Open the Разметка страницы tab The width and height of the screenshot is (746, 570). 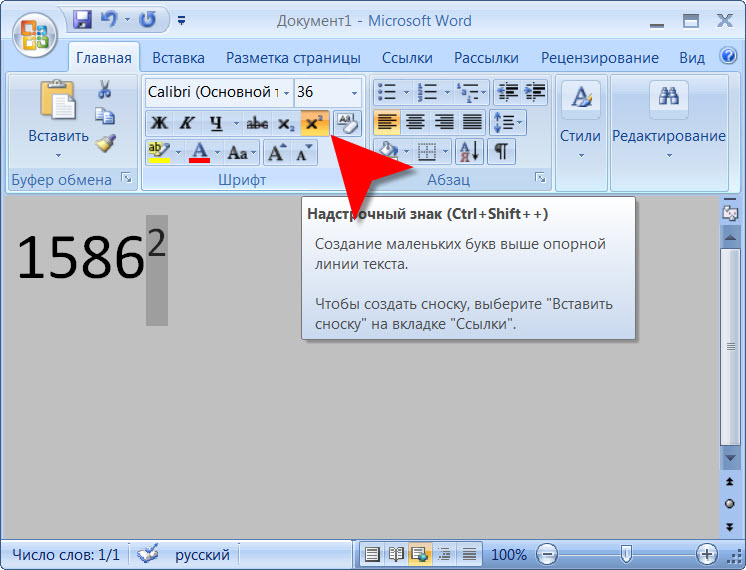(x=285, y=58)
